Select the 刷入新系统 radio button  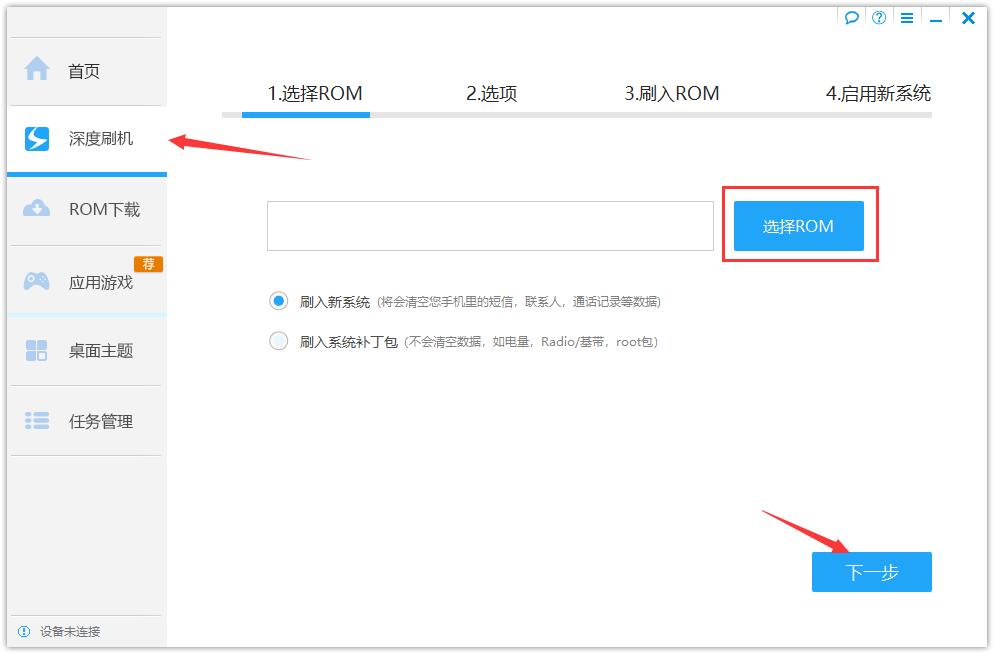point(278,300)
